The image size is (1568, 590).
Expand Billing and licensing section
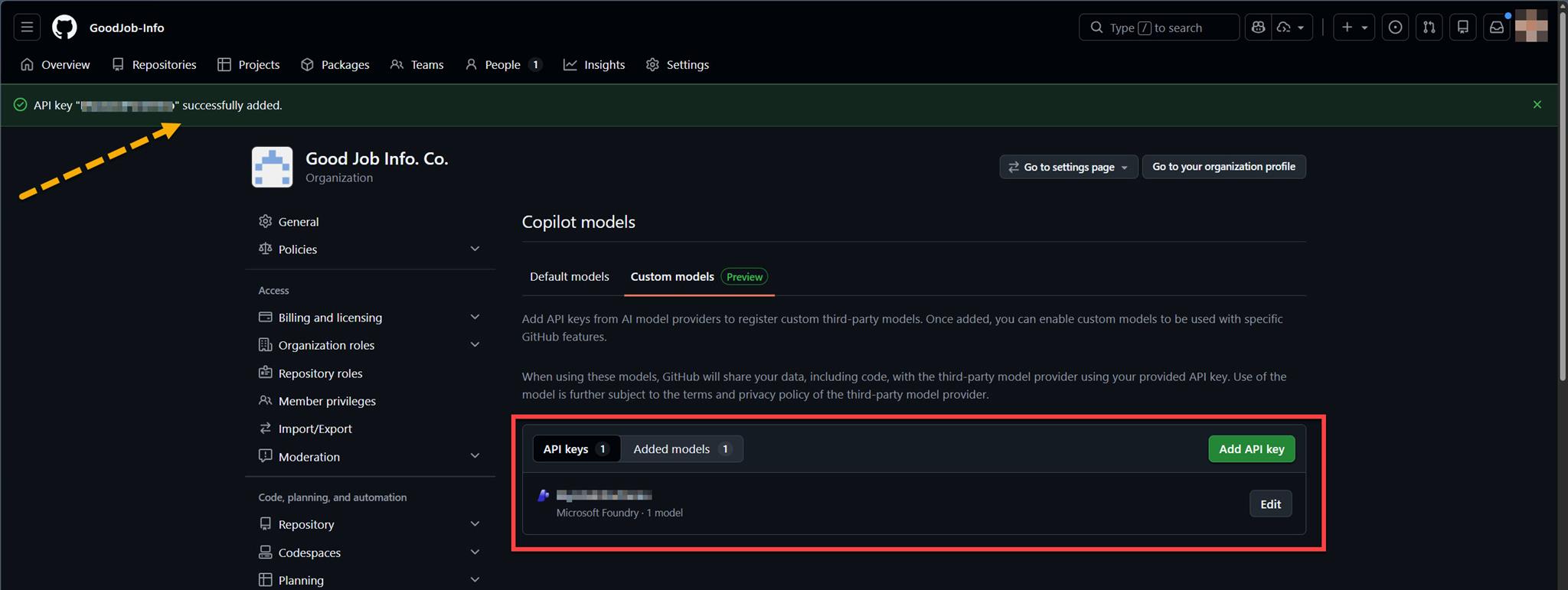(475, 318)
